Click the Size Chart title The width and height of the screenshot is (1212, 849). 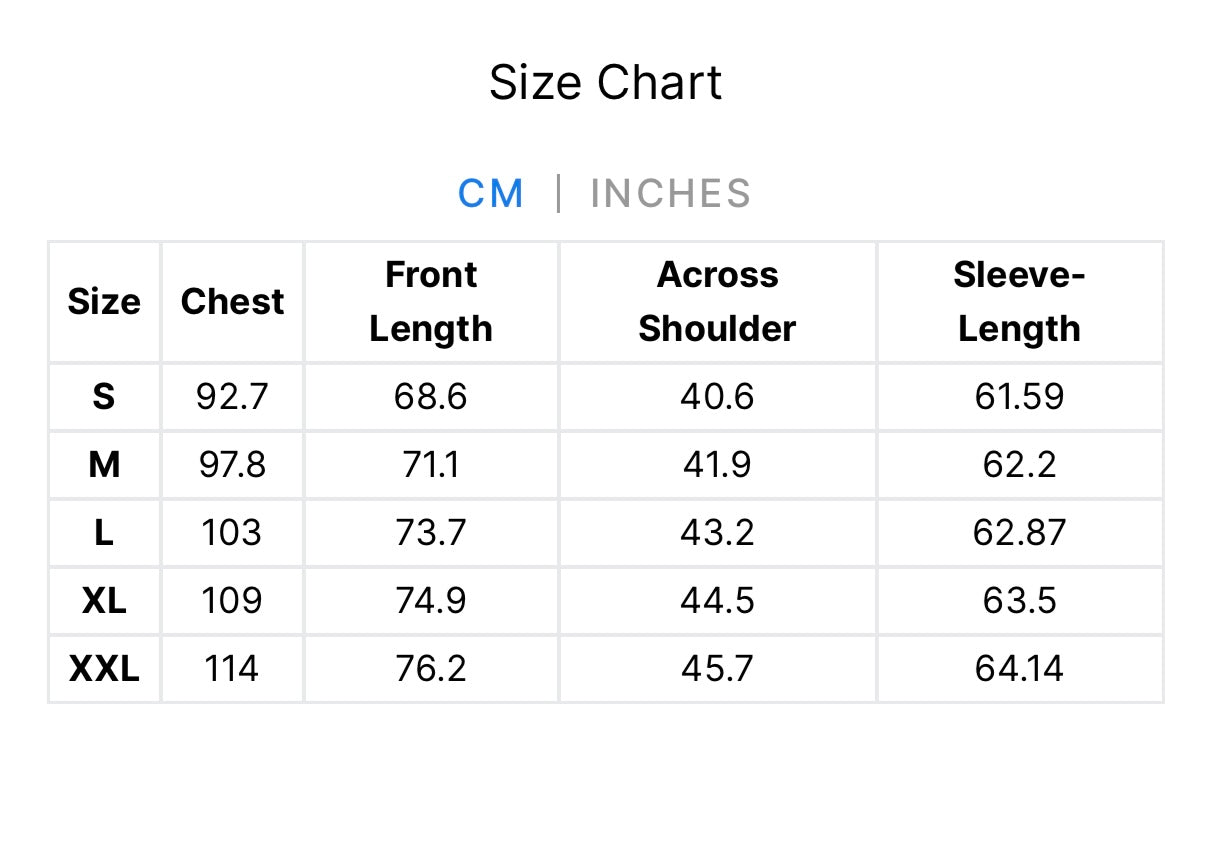pyautogui.click(x=605, y=82)
